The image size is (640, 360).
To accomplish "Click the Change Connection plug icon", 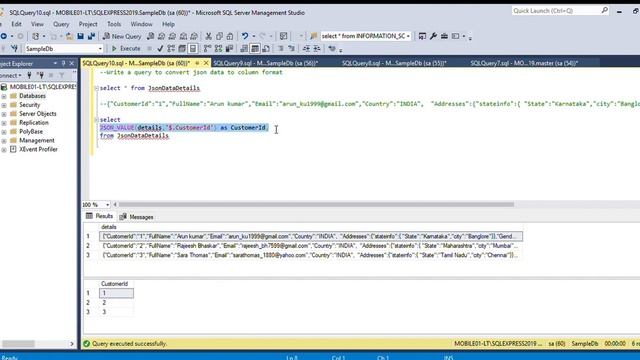I will click(15, 49).
